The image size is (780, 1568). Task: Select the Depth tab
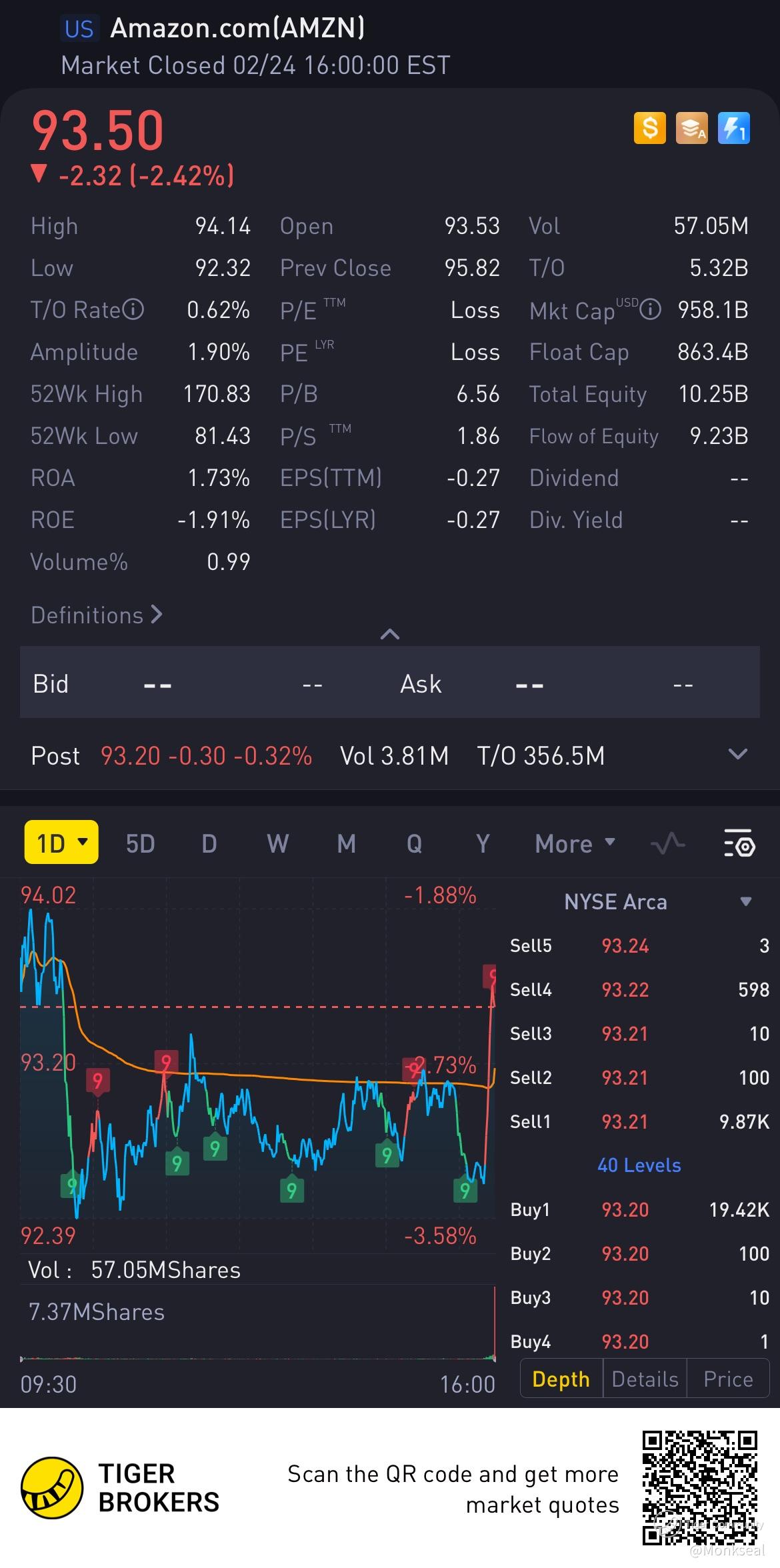click(x=561, y=1379)
